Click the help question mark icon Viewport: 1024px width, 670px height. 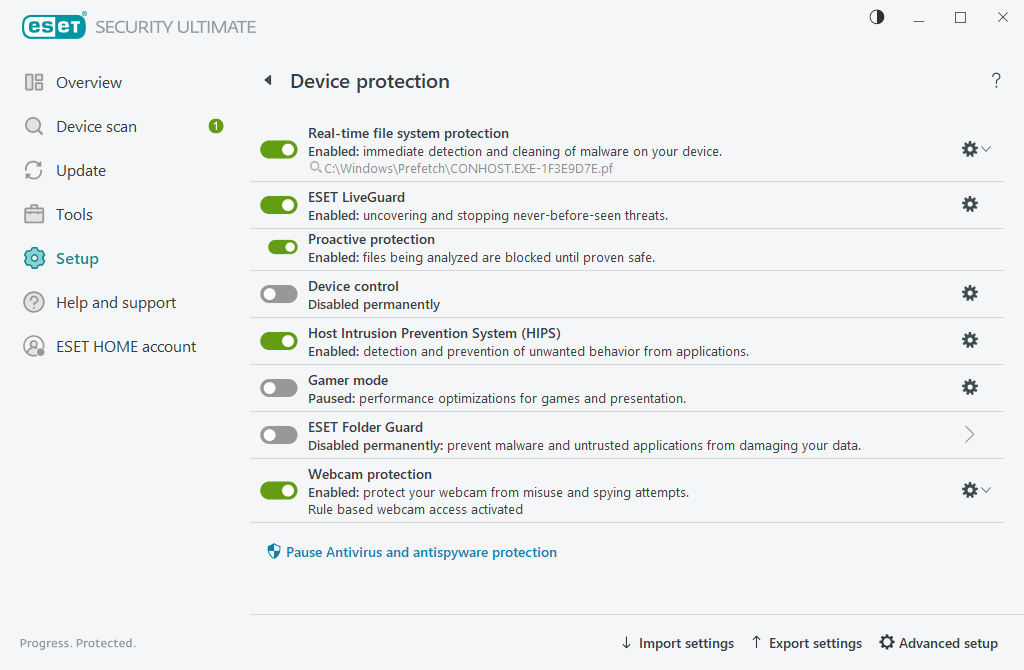[x=996, y=80]
